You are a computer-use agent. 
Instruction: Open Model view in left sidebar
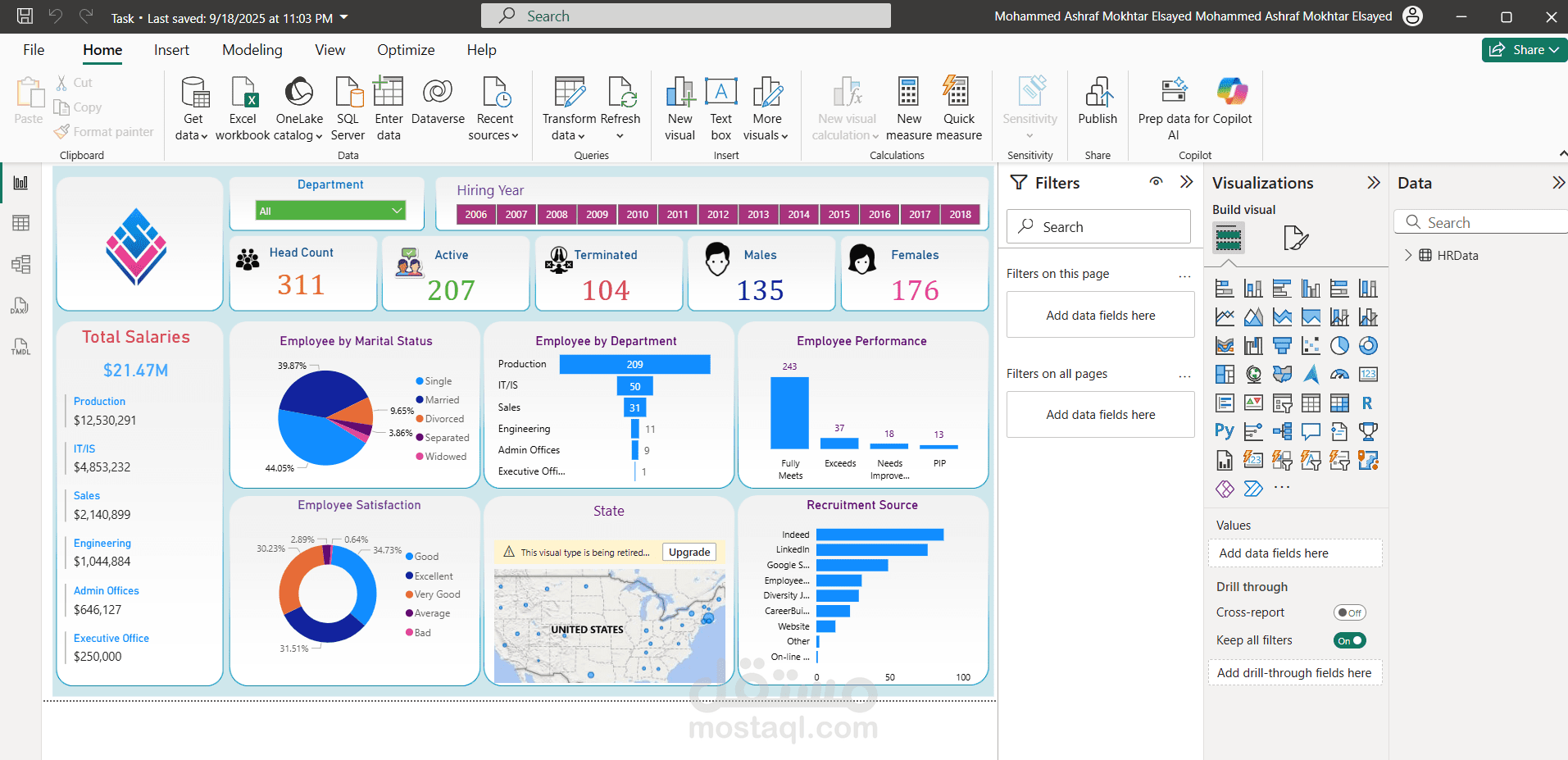(21, 264)
